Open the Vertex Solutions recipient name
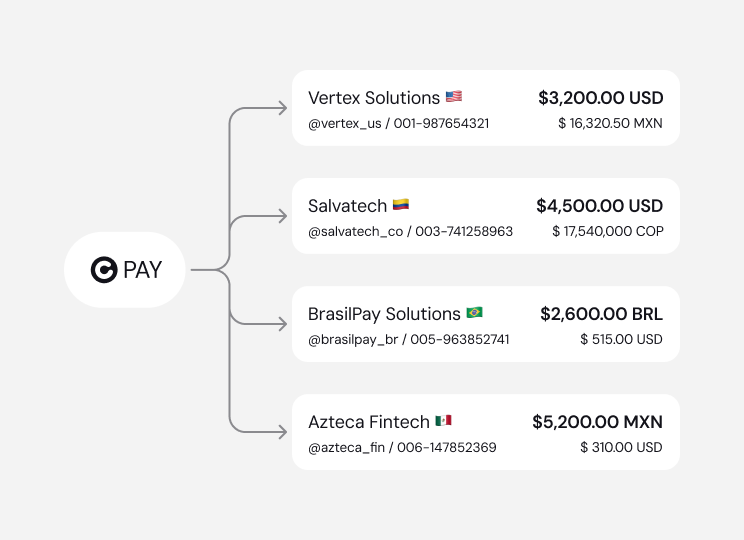Screen dimensions: 744x540 click(x=374, y=98)
